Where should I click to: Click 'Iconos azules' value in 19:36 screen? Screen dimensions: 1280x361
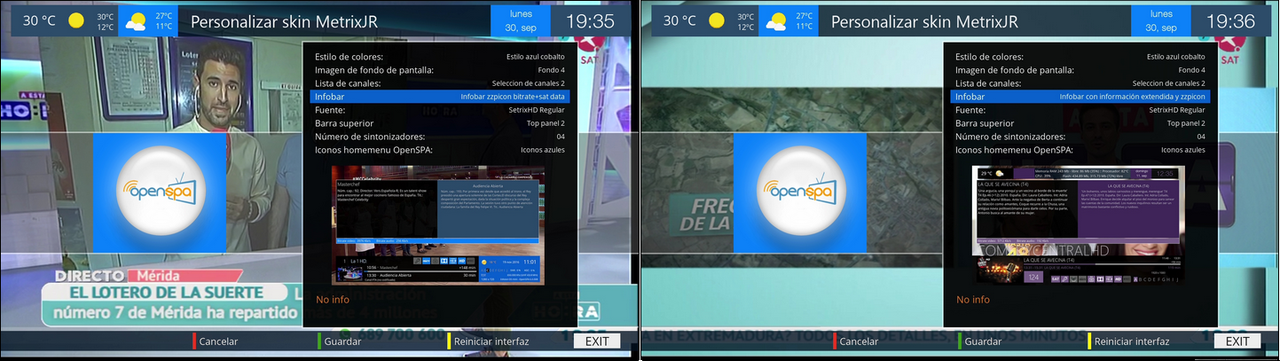[x=1183, y=150]
